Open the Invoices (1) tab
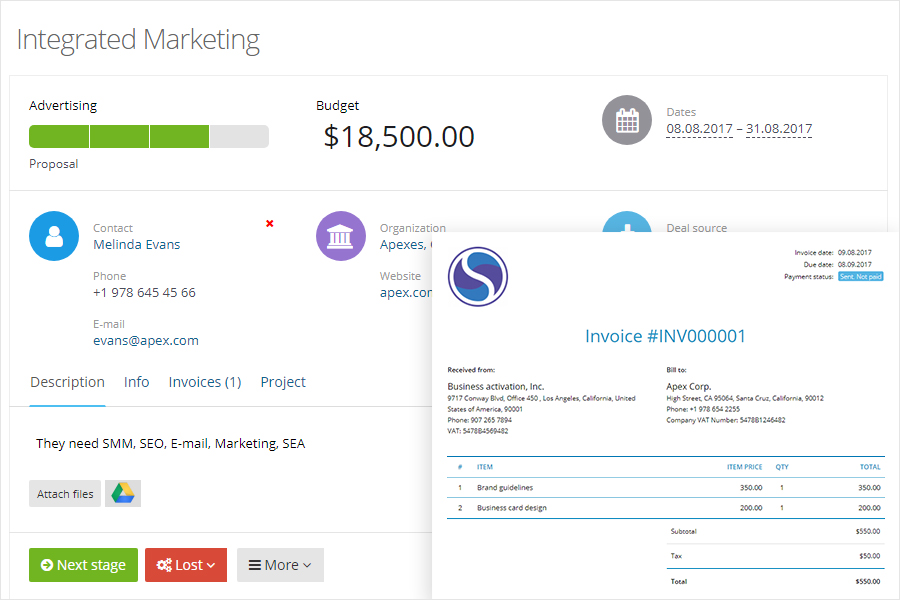This screenshot has width=900, height=600. point(205,382)
